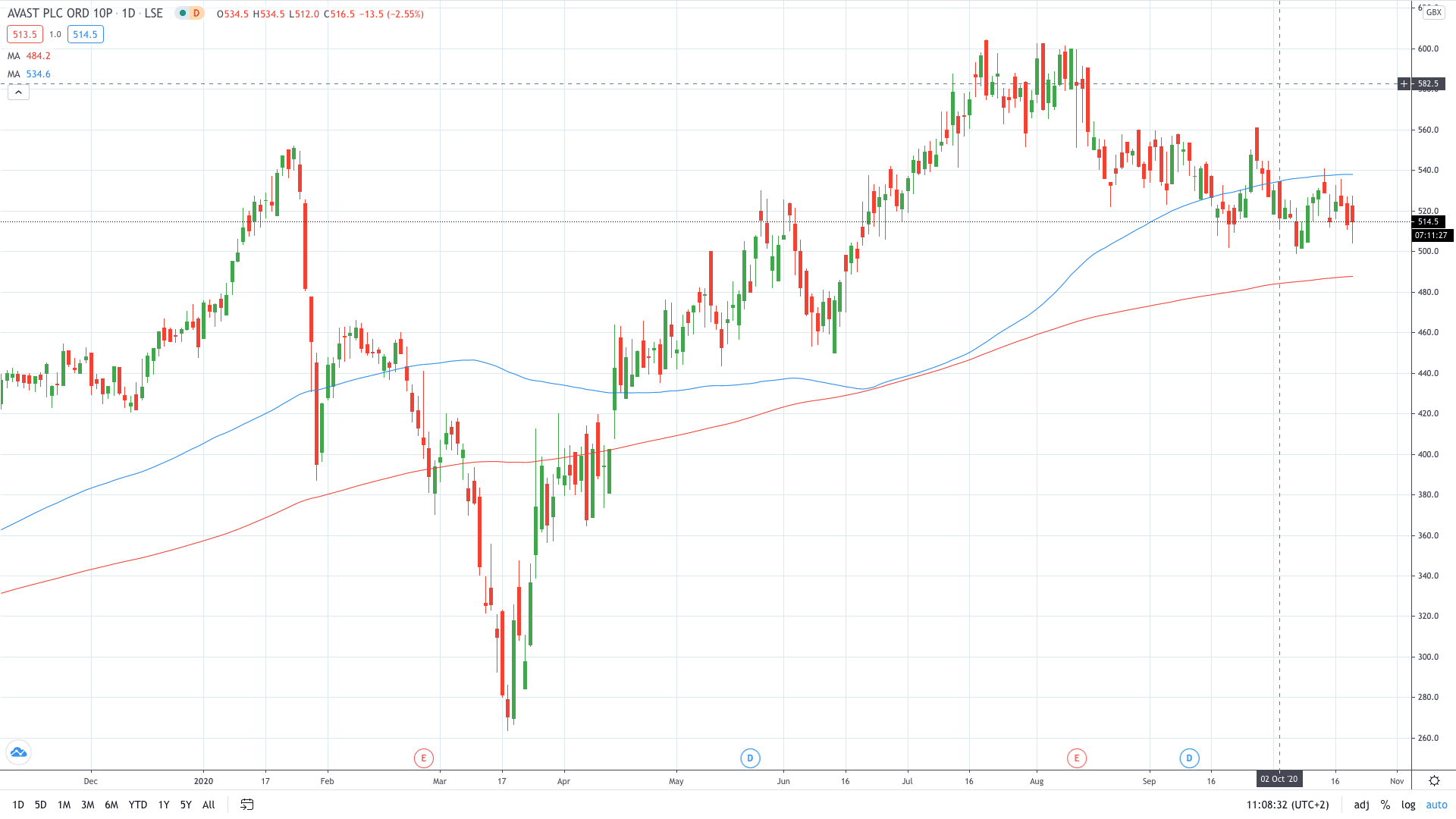This screenshot has height=819, width=1456.
Task: Click the orange D delayed-data badge
Action: point(196,14)
